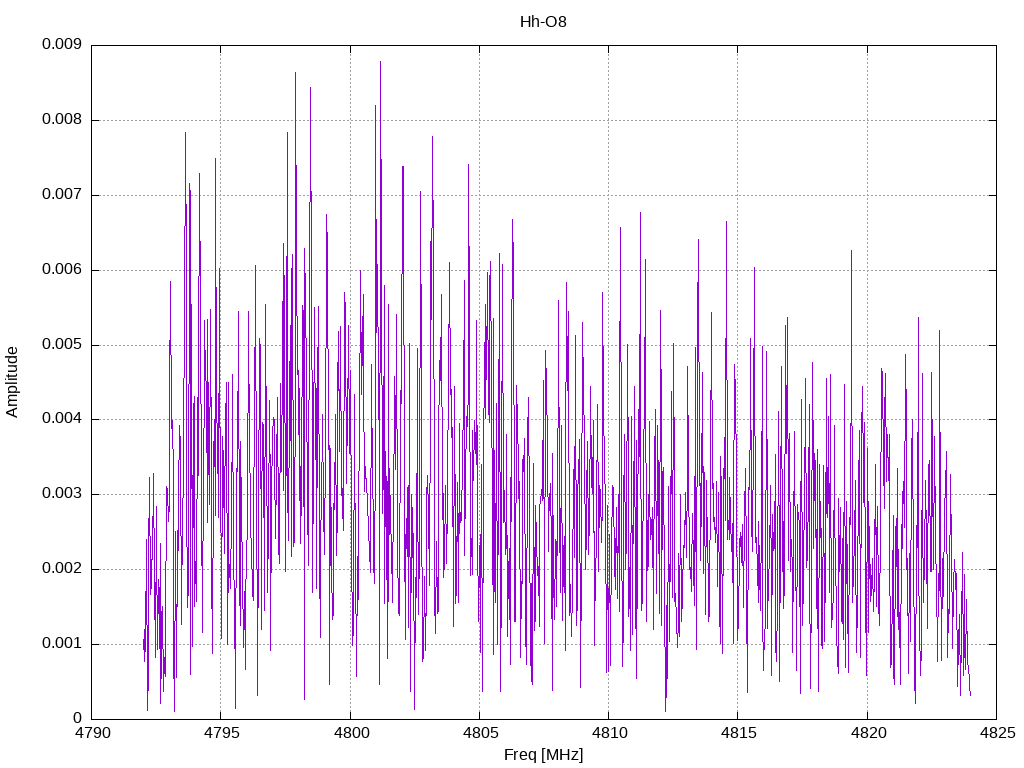Click the Freq [MHz] x-axis label
The width and height of the screenshot is (1024, 768).
[x=543, y=755]
